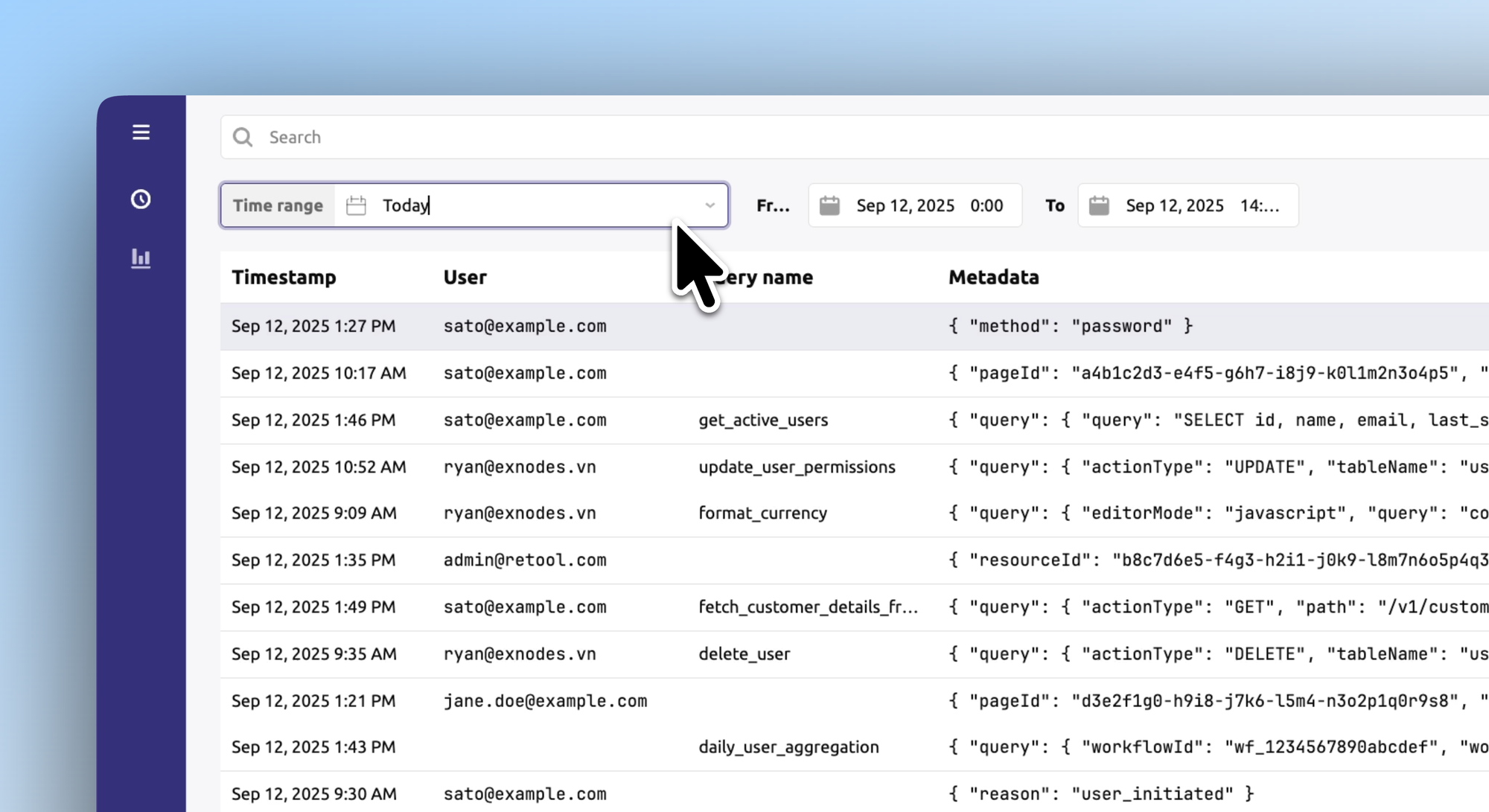
Task: Click calendar icon in From date field
Action: click(x=829, y=205)
